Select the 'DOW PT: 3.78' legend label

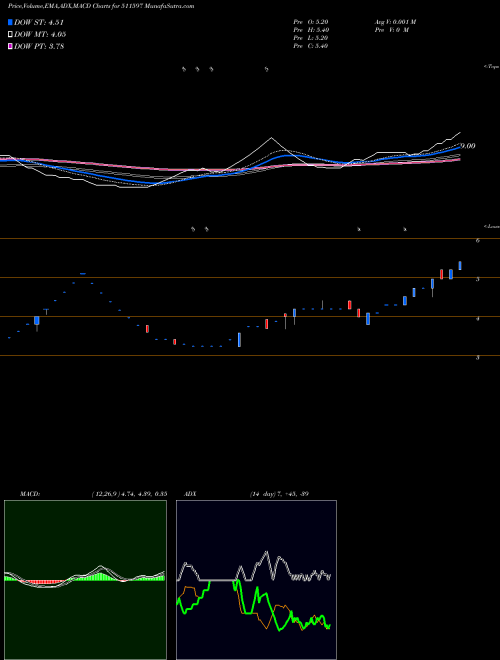pos(39,46)
